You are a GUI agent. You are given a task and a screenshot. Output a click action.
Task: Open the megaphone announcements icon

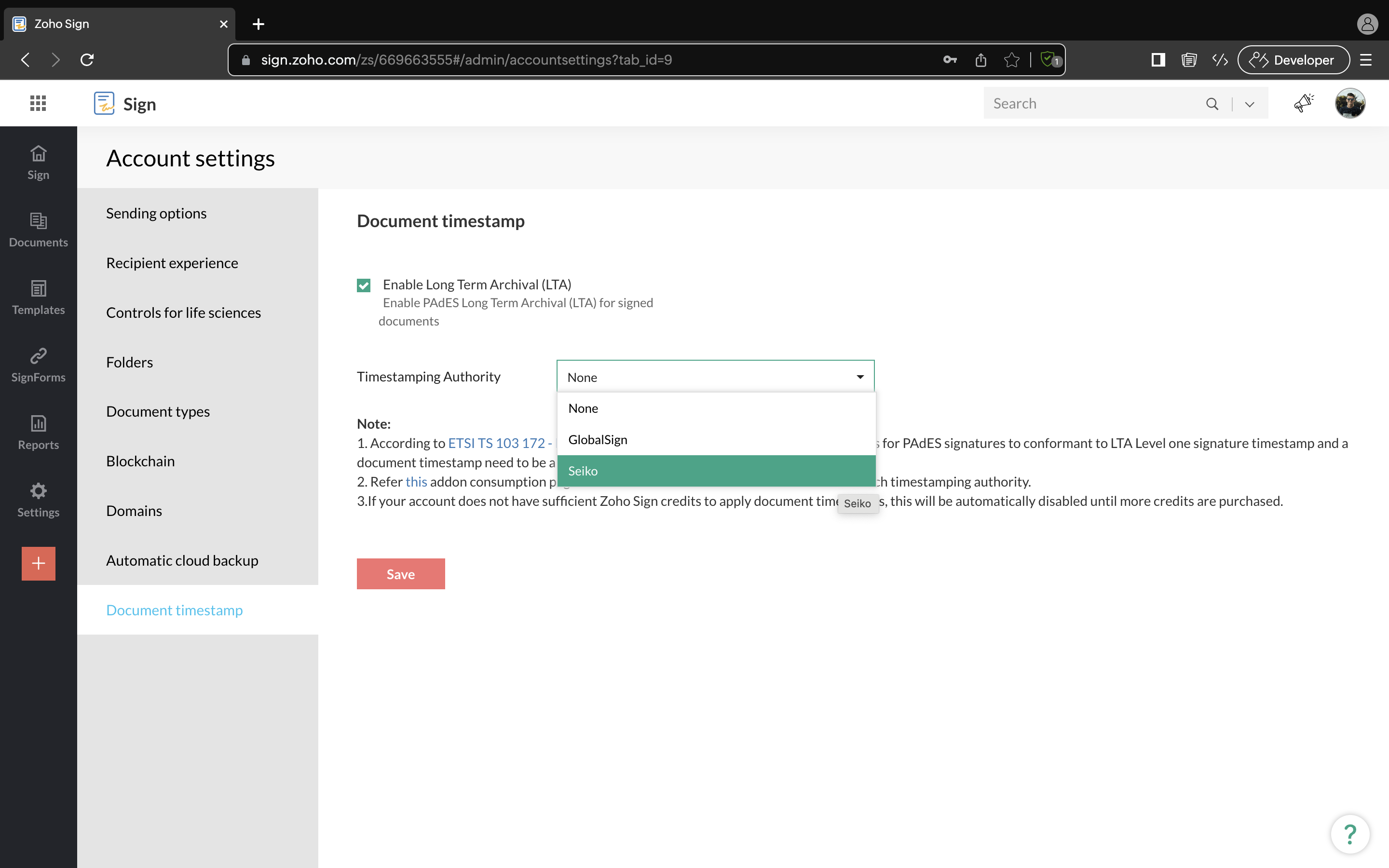point(1304,103)
